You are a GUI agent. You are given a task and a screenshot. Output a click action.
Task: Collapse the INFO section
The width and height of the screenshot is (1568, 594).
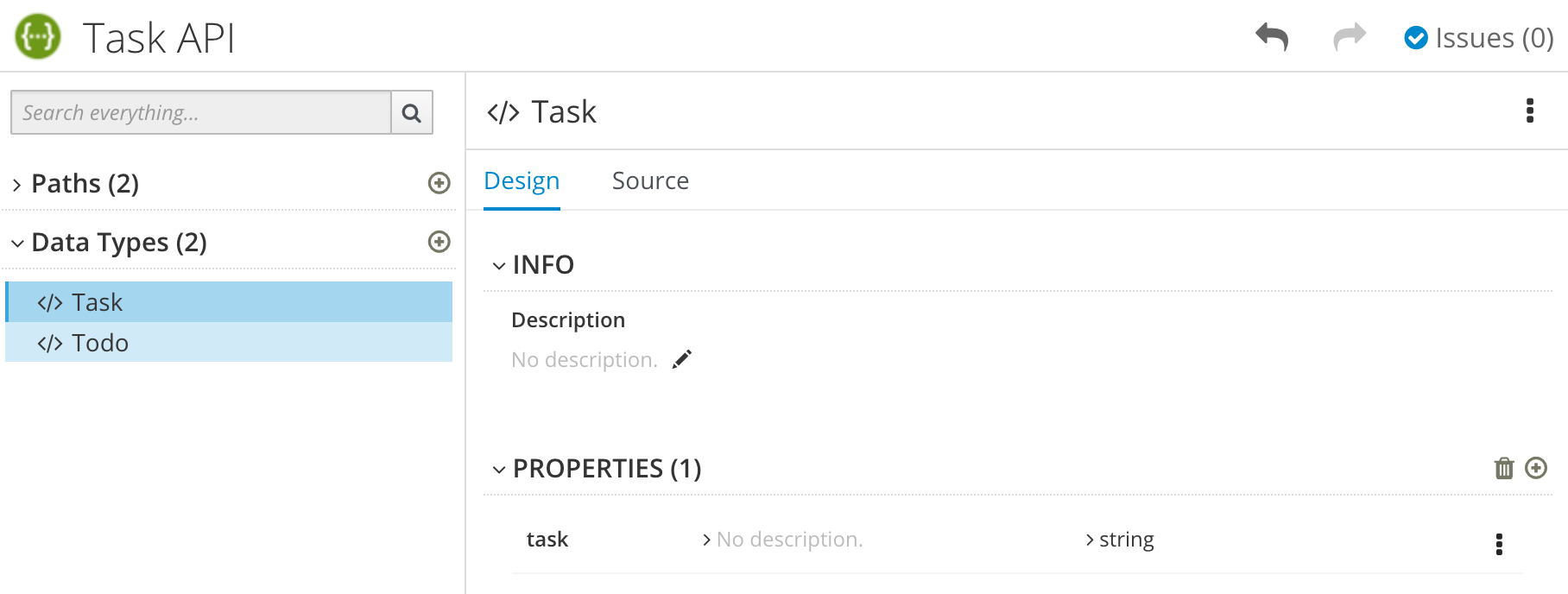(x=498, y=265)
